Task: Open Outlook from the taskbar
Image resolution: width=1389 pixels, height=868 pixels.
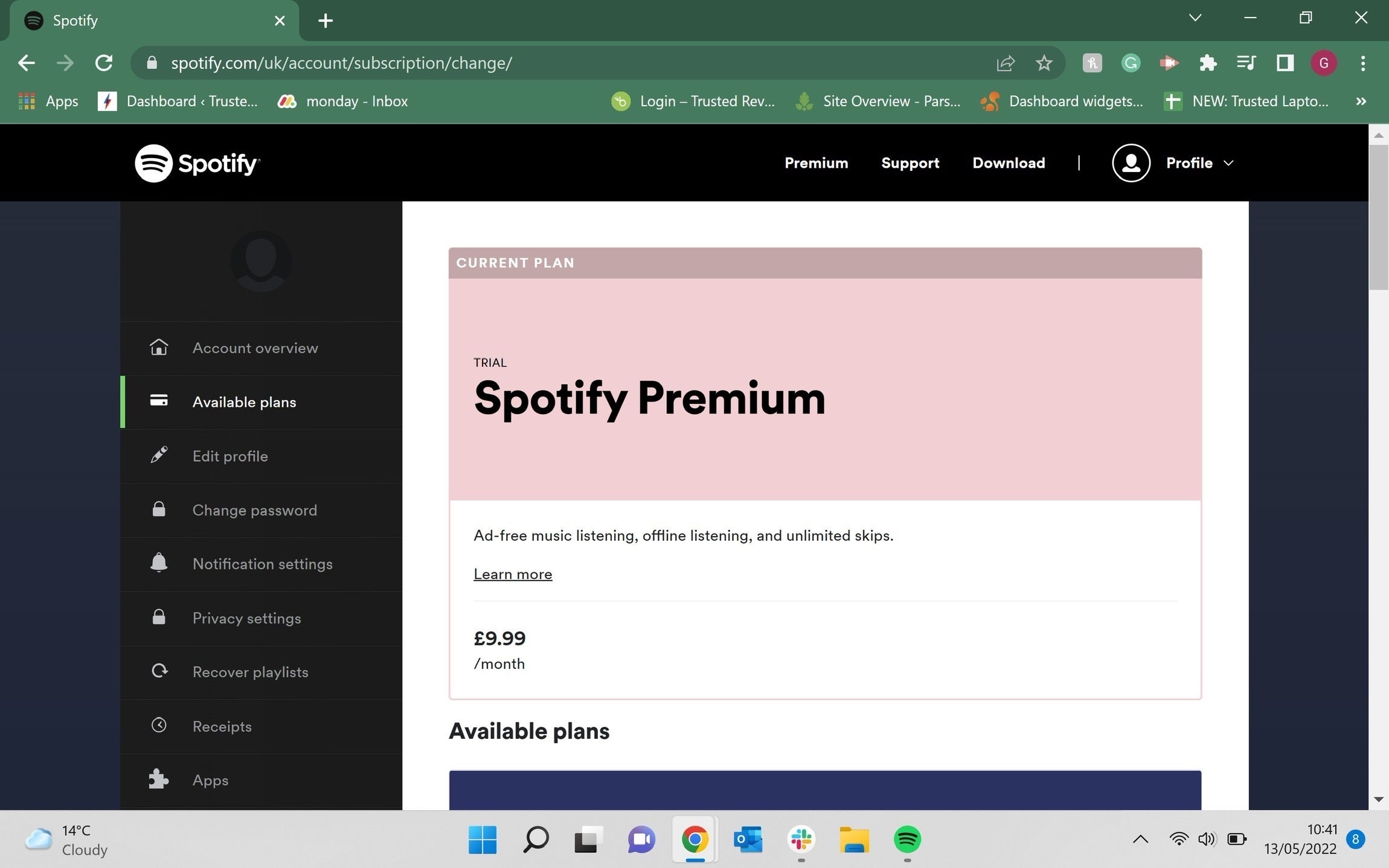Action: (748, 840)
